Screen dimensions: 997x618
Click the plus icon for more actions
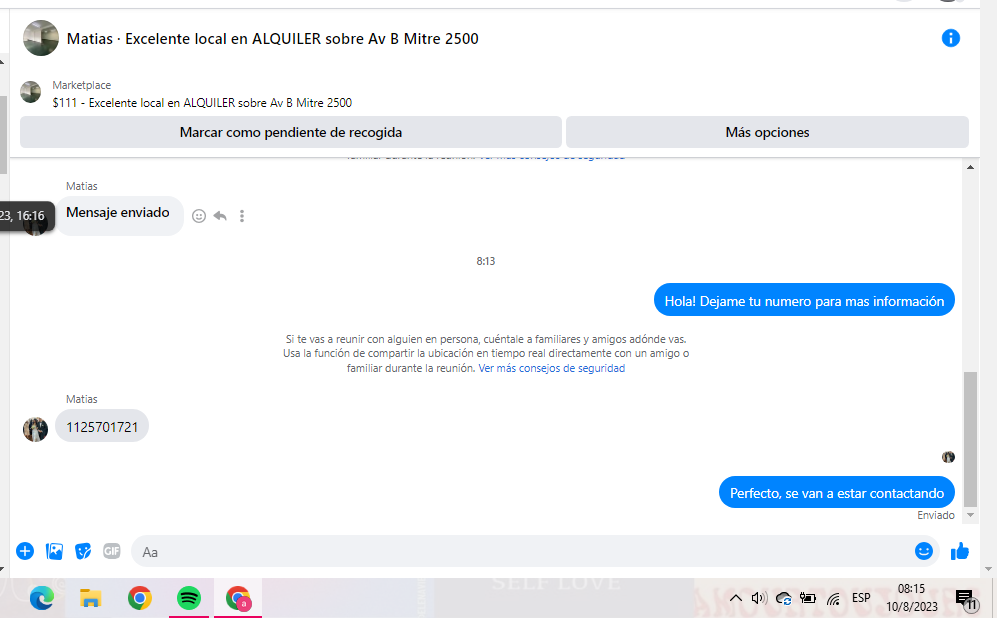(x=25, y=551)
